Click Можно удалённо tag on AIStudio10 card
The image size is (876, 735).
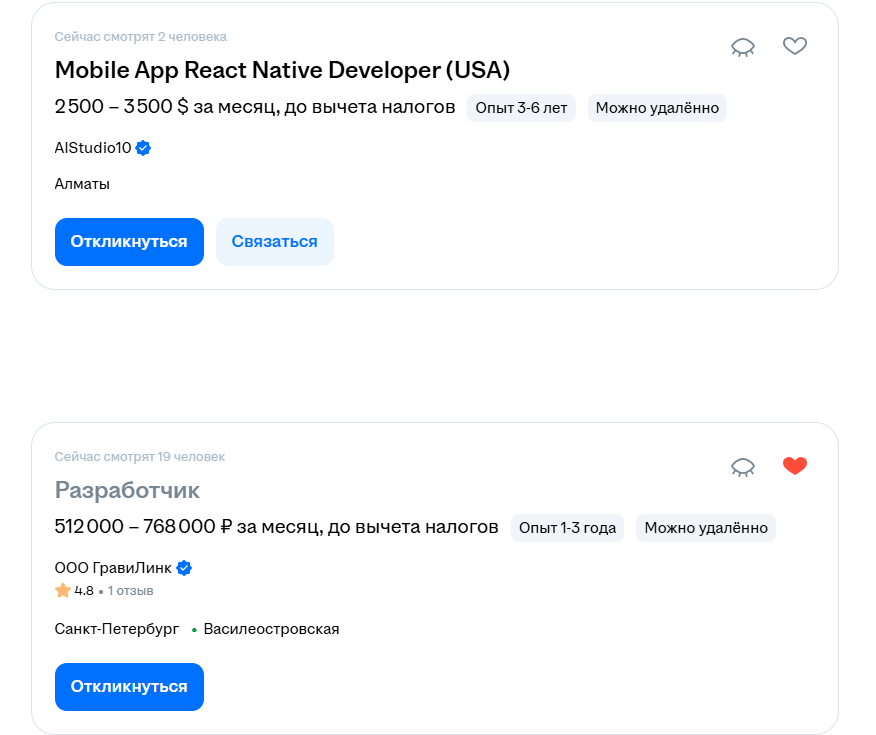pos(656,108)
